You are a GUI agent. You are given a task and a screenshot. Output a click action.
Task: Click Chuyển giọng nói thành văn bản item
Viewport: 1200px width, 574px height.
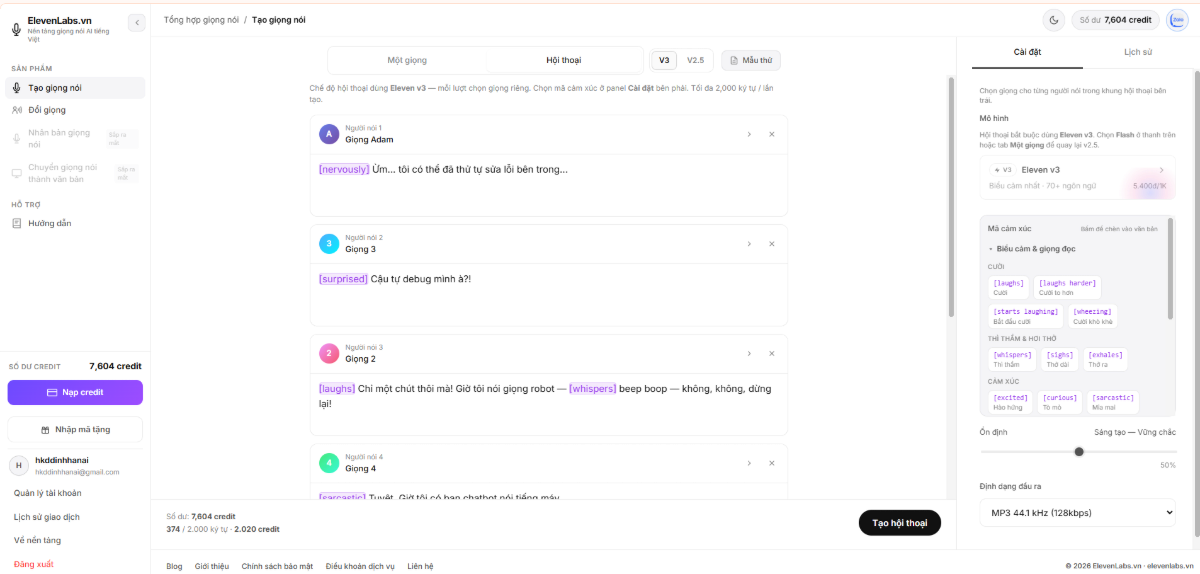click(x=76, y=173)
